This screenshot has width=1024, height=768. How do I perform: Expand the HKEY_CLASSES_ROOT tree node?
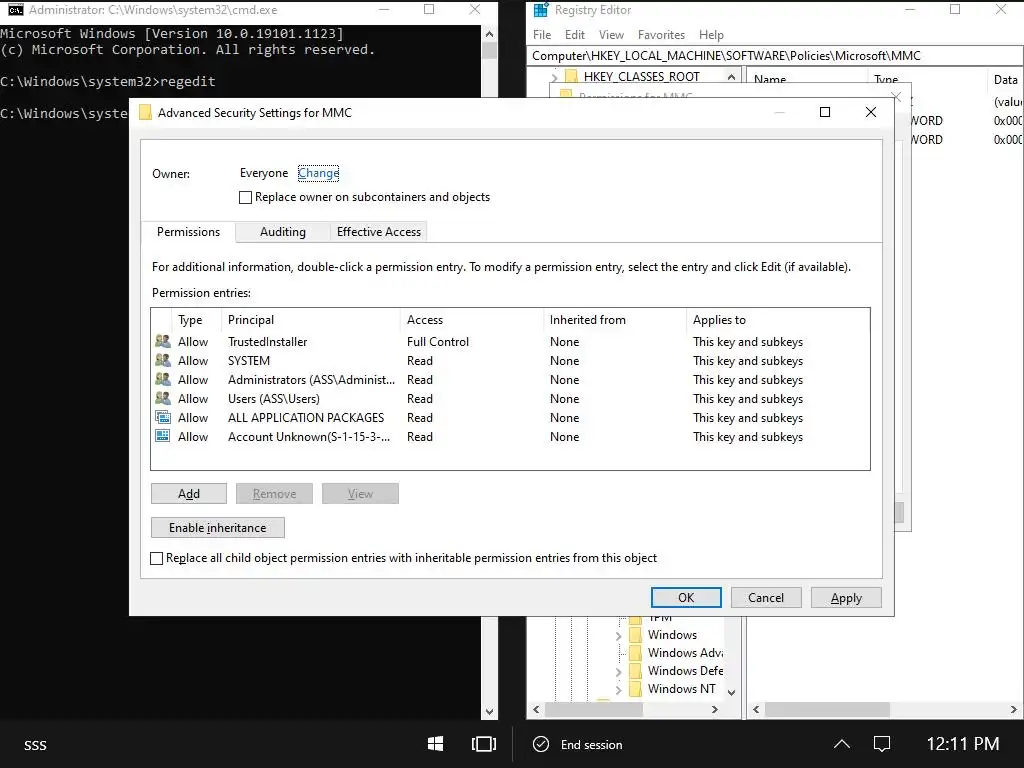pyautogui.click(x=554, y=77)
